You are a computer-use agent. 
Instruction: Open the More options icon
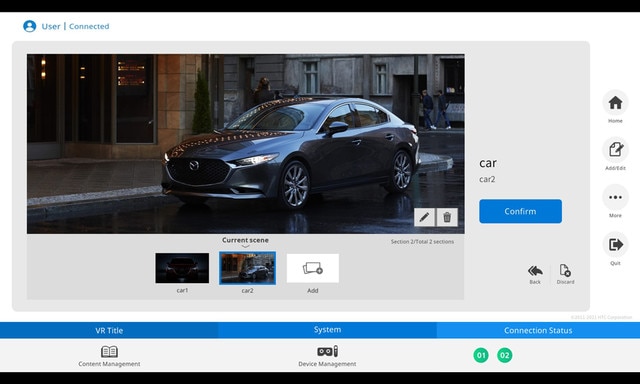(x=615, y=197)
